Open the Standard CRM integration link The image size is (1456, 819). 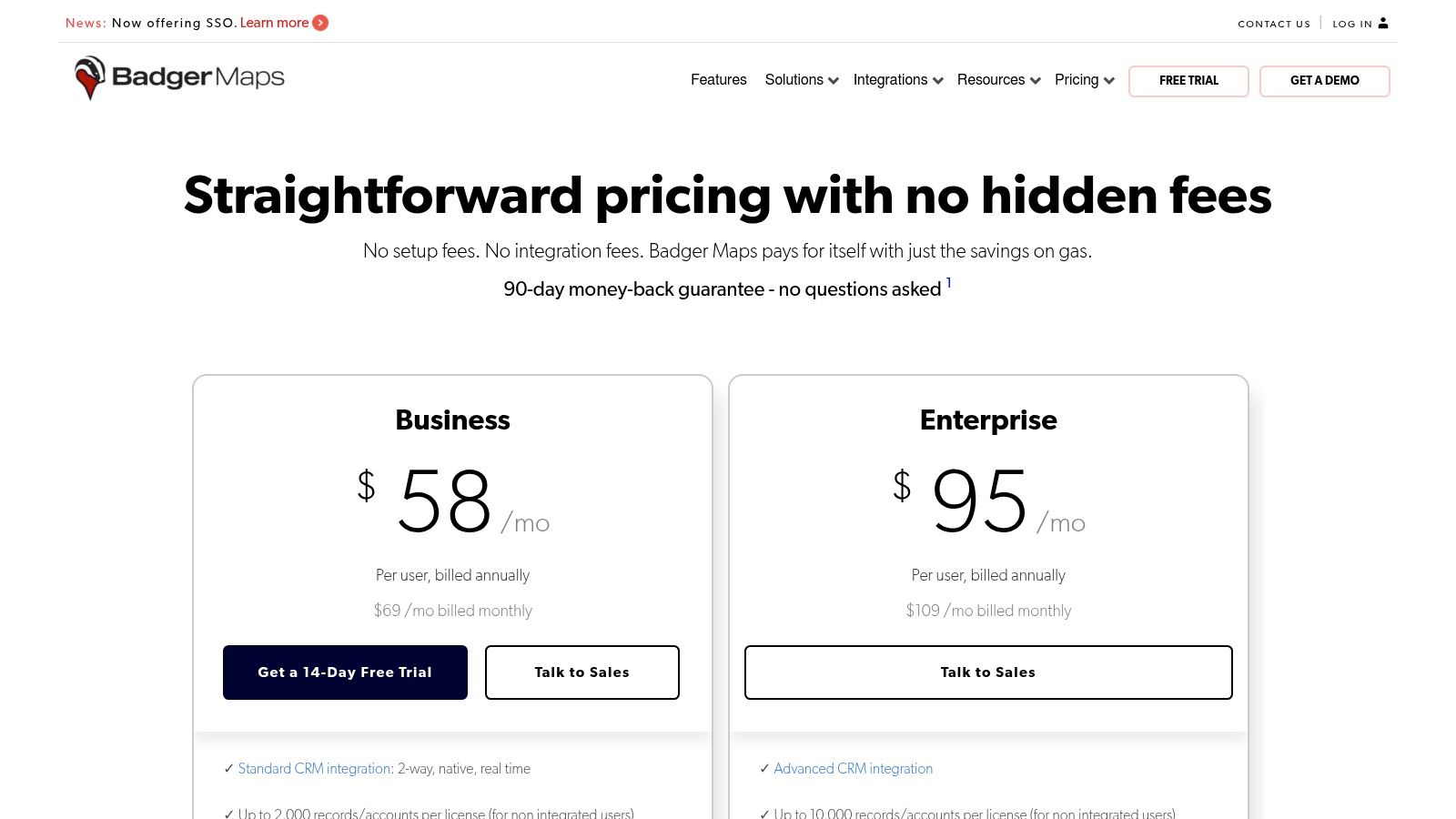coord(314,769)
